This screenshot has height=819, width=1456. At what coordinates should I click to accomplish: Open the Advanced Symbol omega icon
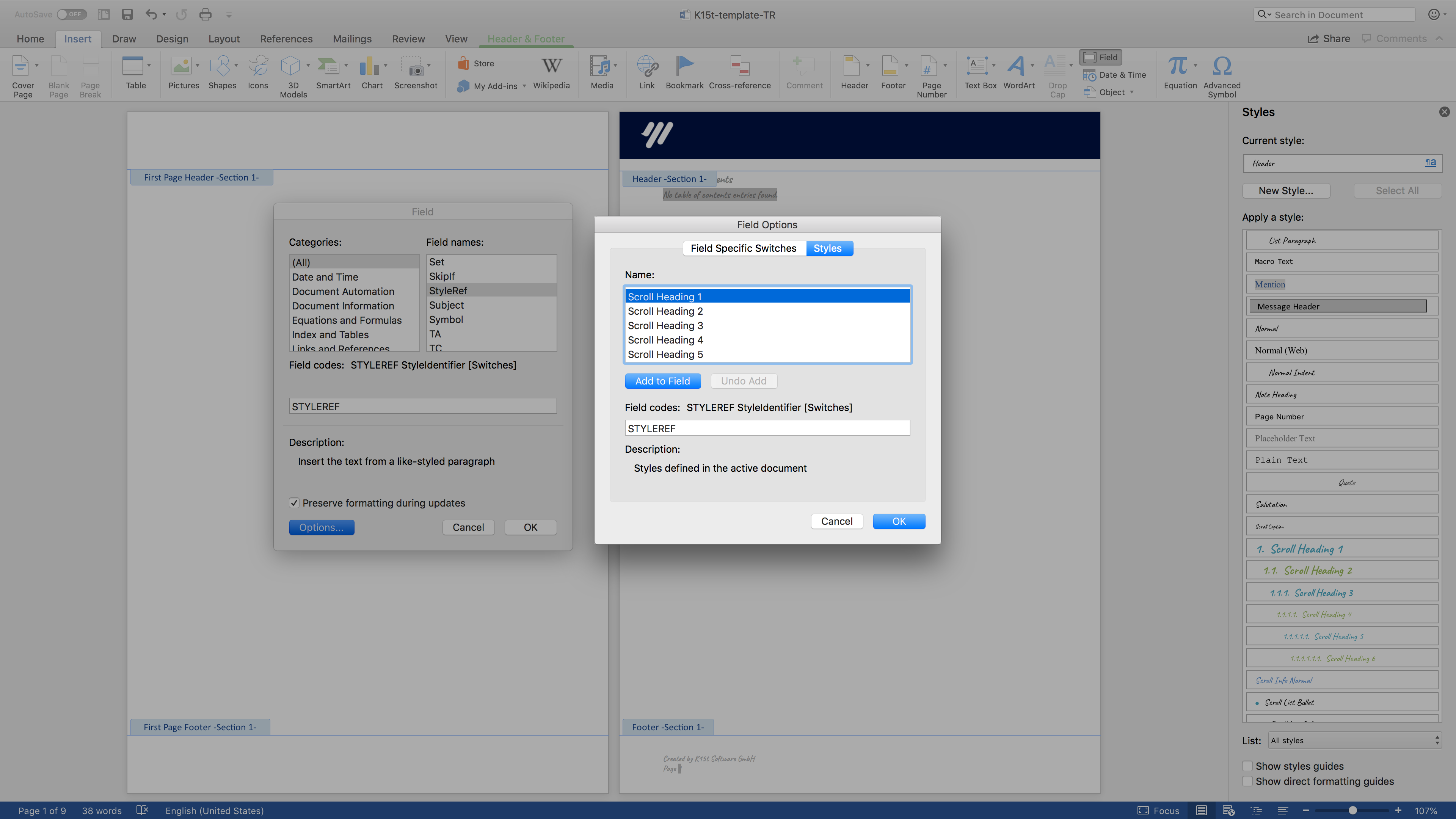(x=1221, y=67)
